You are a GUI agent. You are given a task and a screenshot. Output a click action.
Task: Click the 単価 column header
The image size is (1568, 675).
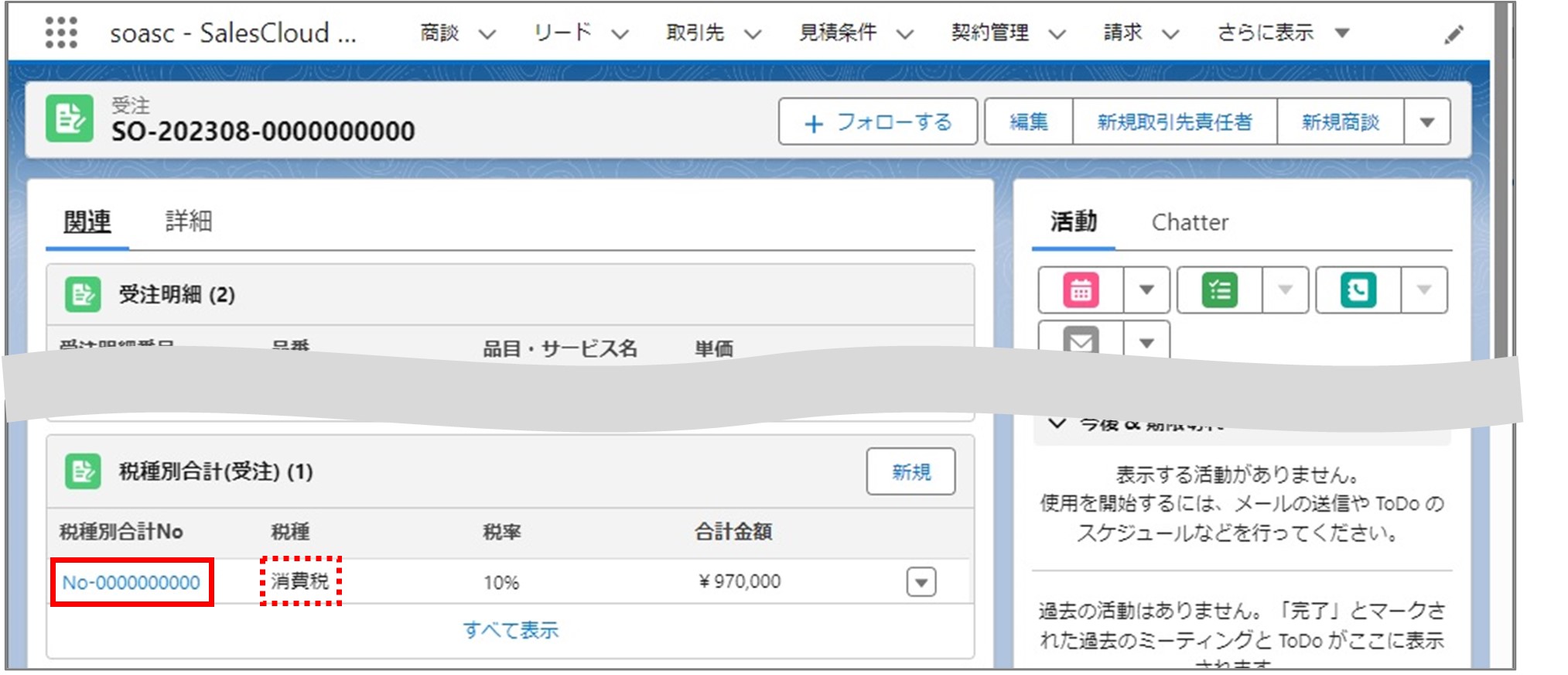click(x=714, y=349)
